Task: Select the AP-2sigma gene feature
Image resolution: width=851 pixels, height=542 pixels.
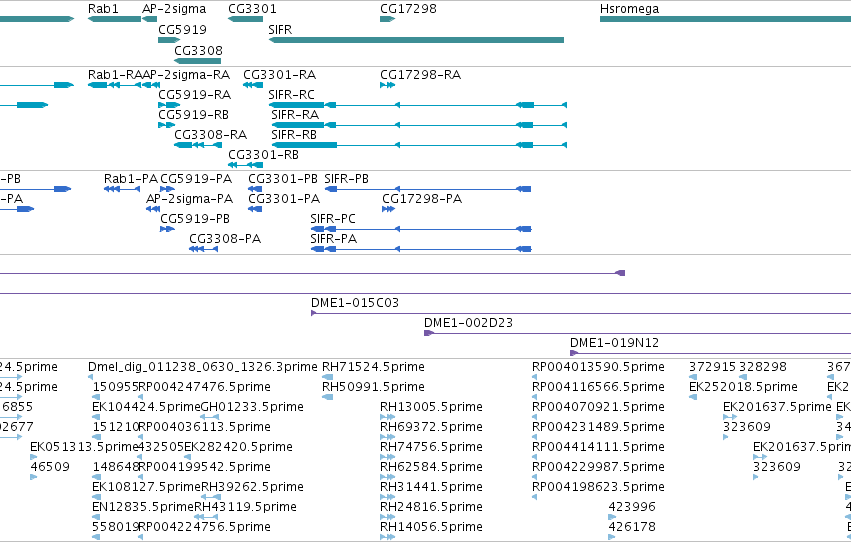Action: click(149, 19)
